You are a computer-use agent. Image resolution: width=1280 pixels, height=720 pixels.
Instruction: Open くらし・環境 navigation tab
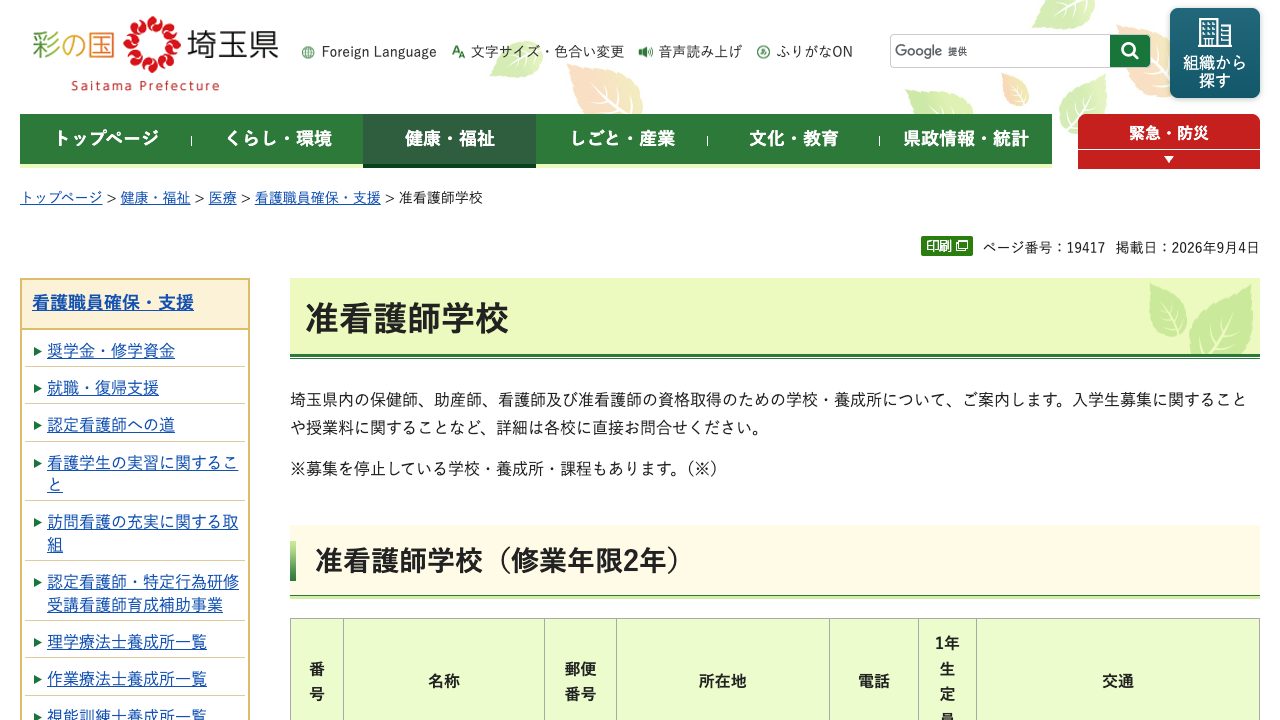[x=278, y=139]
